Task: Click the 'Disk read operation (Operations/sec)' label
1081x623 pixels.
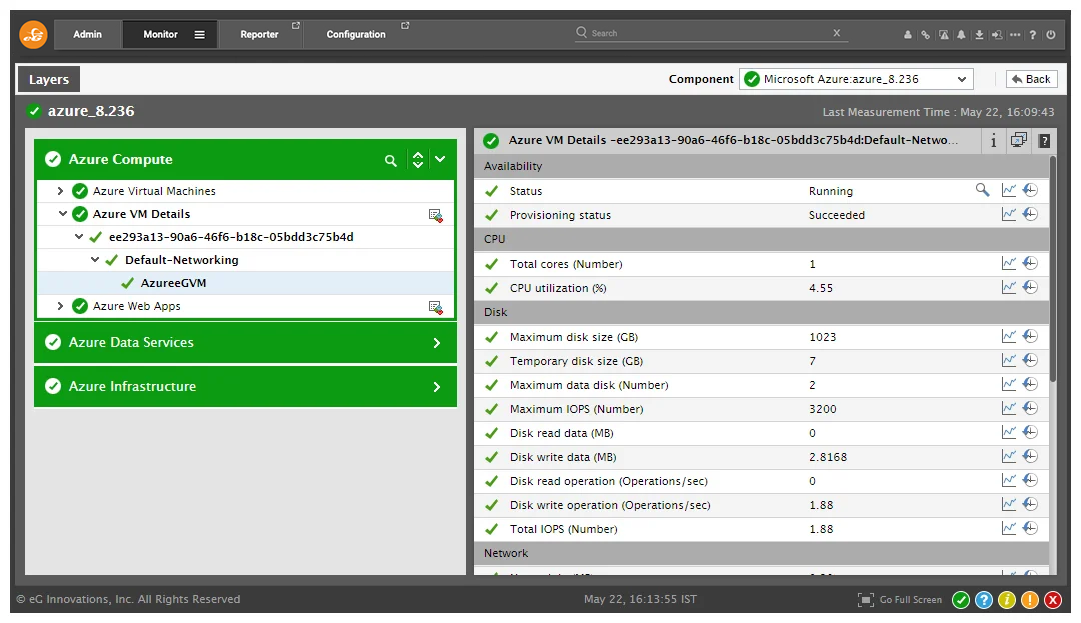Action: (609, 481)
